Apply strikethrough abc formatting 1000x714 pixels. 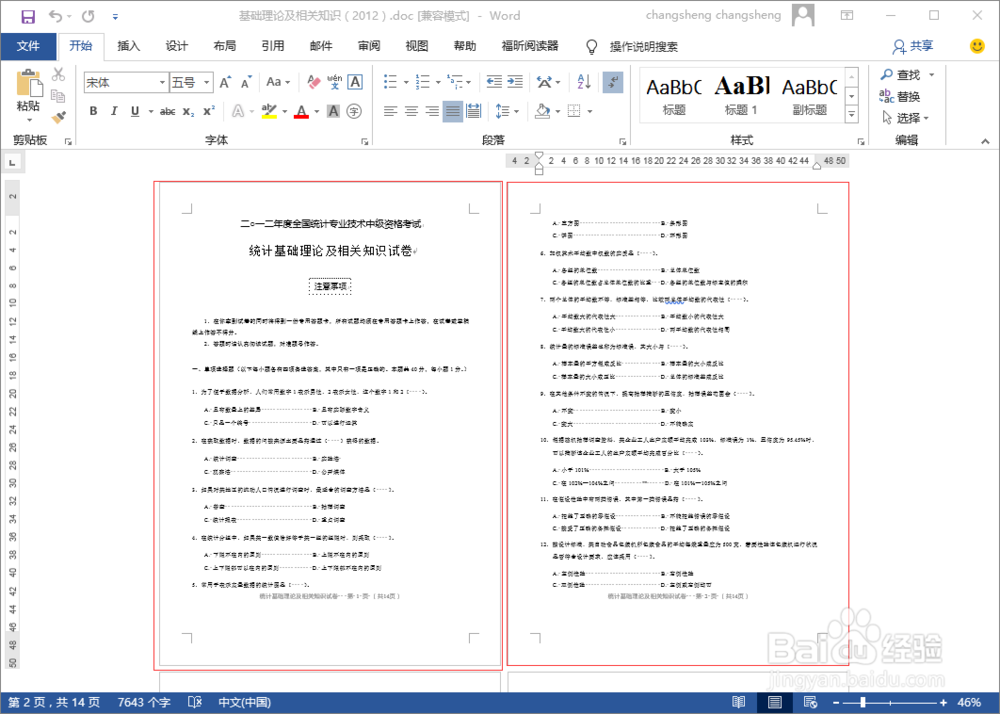[168, 112]
